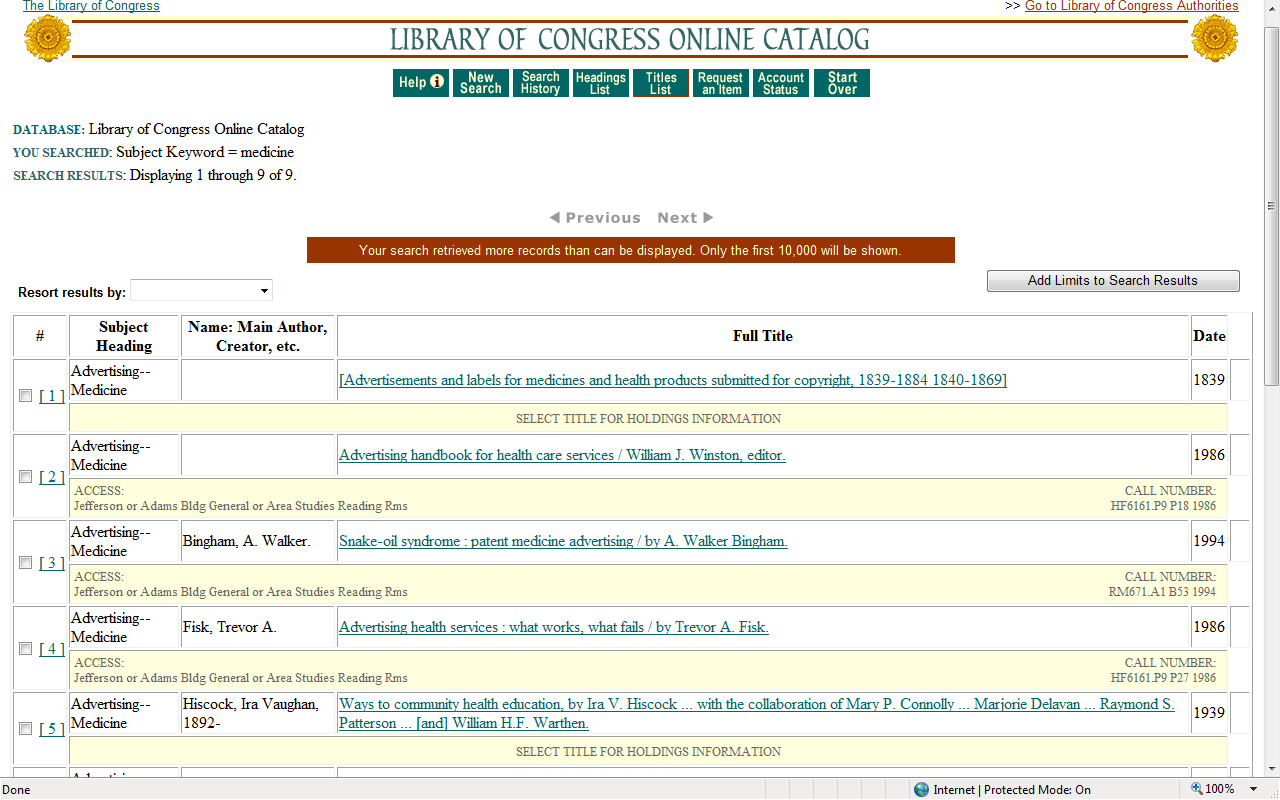Open Advertising handbook for health care services

562,455
